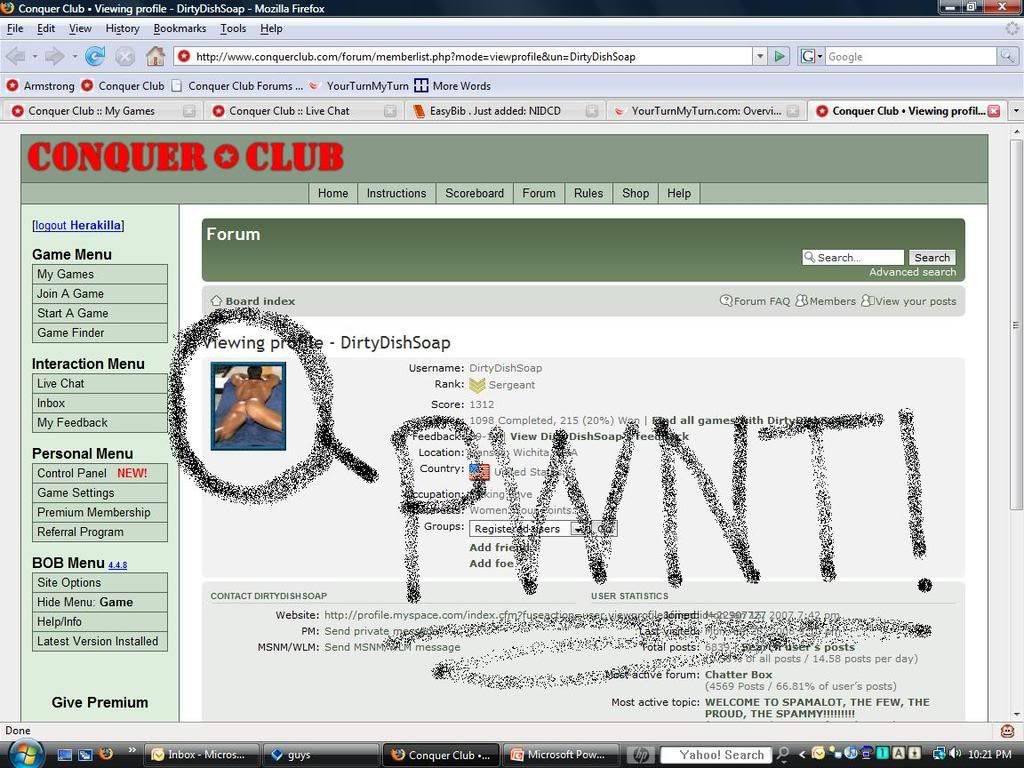Launch Firefox from the quick launch bar
The height and width of the screenshot is (768, 1024).
pos(106,754)
